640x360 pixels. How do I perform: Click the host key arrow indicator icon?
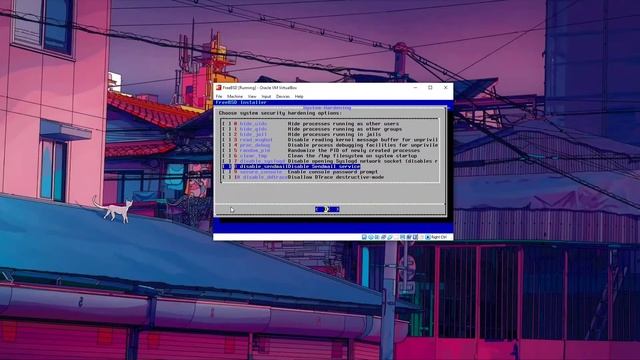click(428, 237)
